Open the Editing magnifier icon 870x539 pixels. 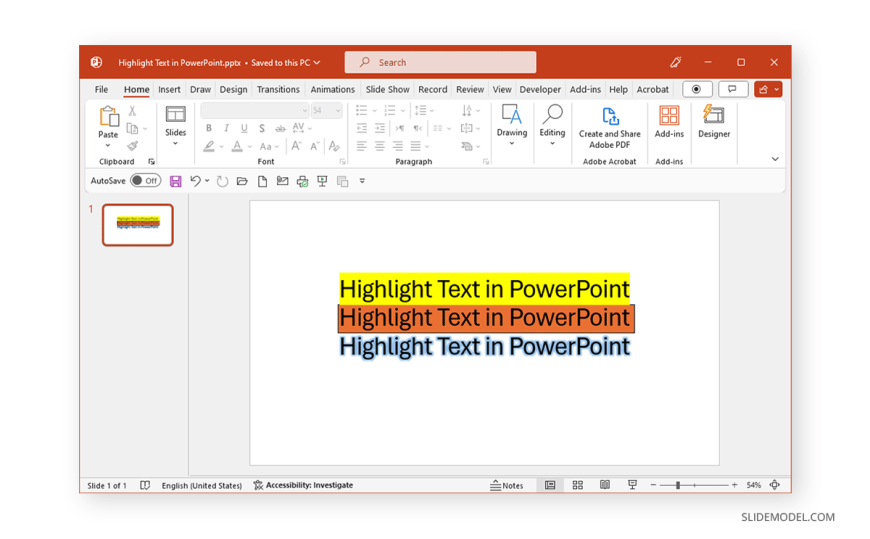[552, 114]
